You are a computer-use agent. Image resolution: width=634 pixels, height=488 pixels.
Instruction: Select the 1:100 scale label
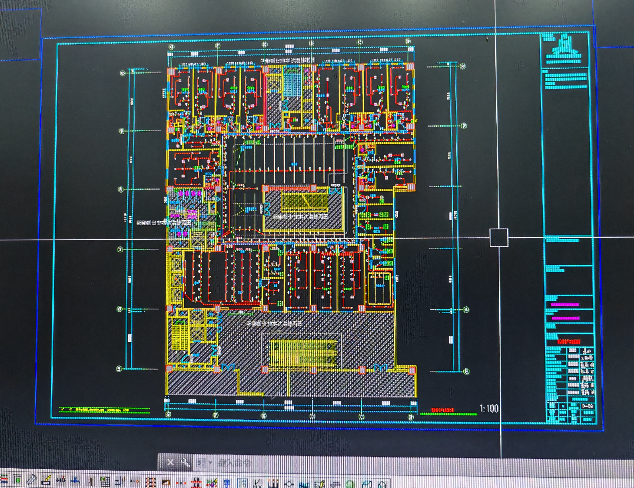coord(490,408)
